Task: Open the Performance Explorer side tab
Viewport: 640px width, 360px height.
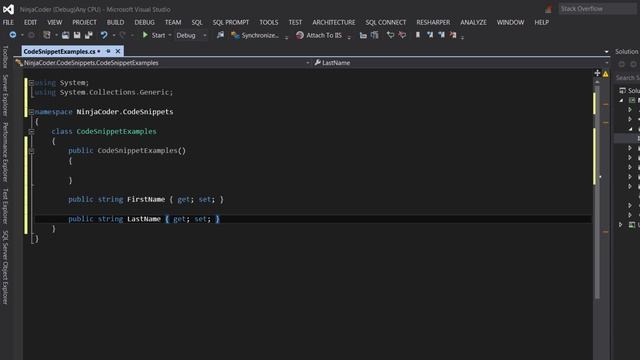Action: (x=5, y=152)
